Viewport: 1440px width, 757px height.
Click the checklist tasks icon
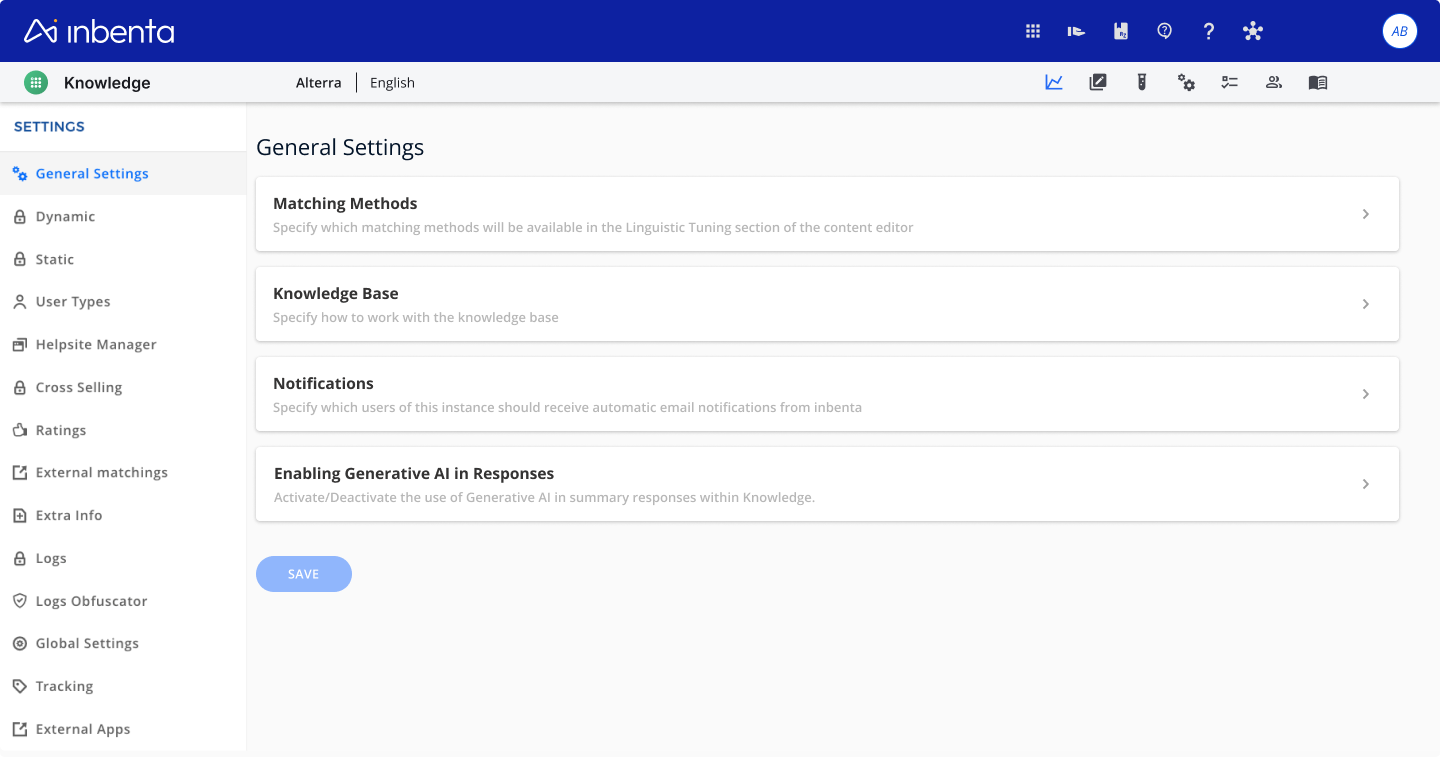point(1230,83)
